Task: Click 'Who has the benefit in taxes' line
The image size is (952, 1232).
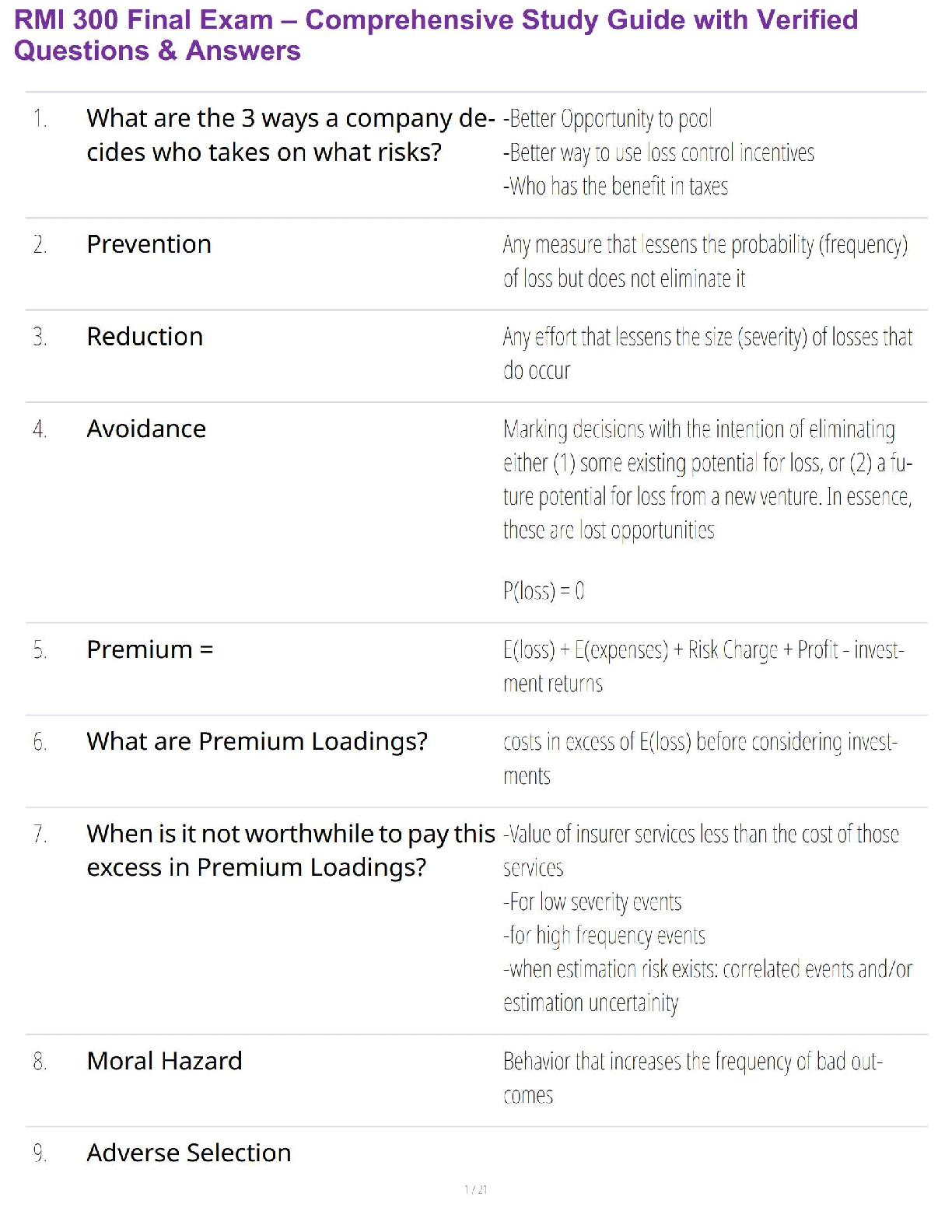Action: point(615,187)
